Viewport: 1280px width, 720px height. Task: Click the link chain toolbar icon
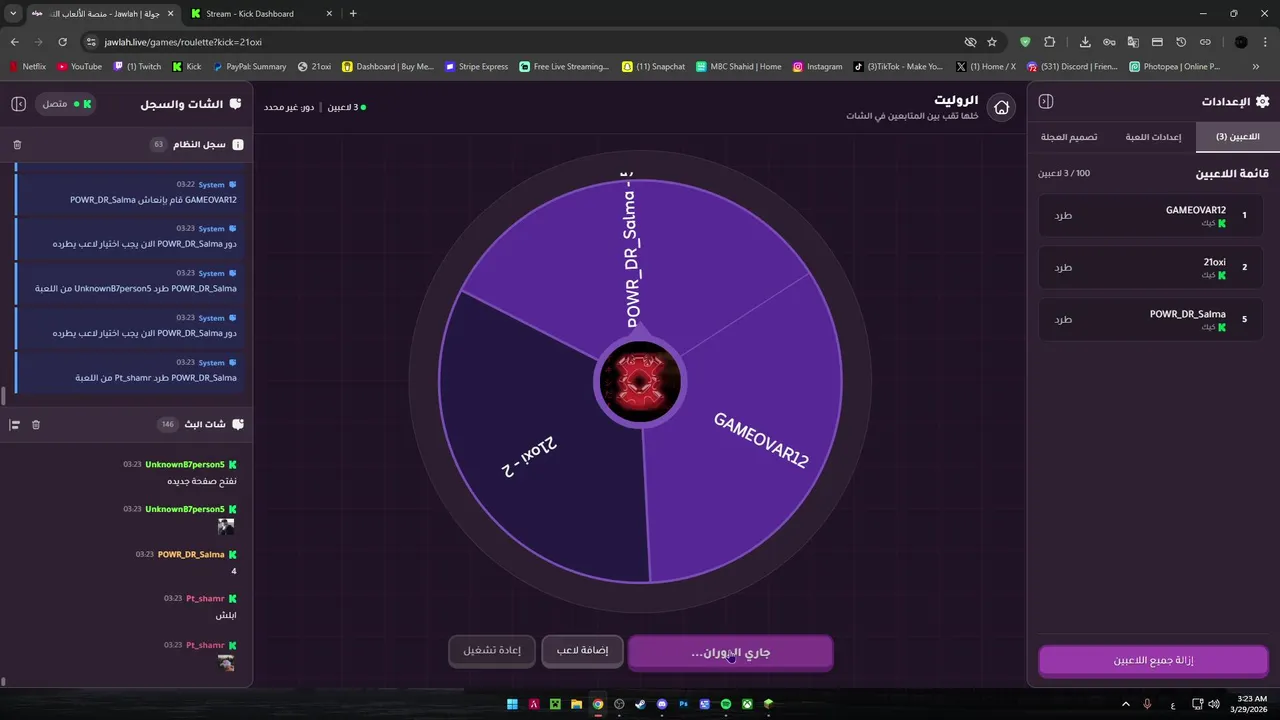pyautogui.click(x=1205, y=42)
